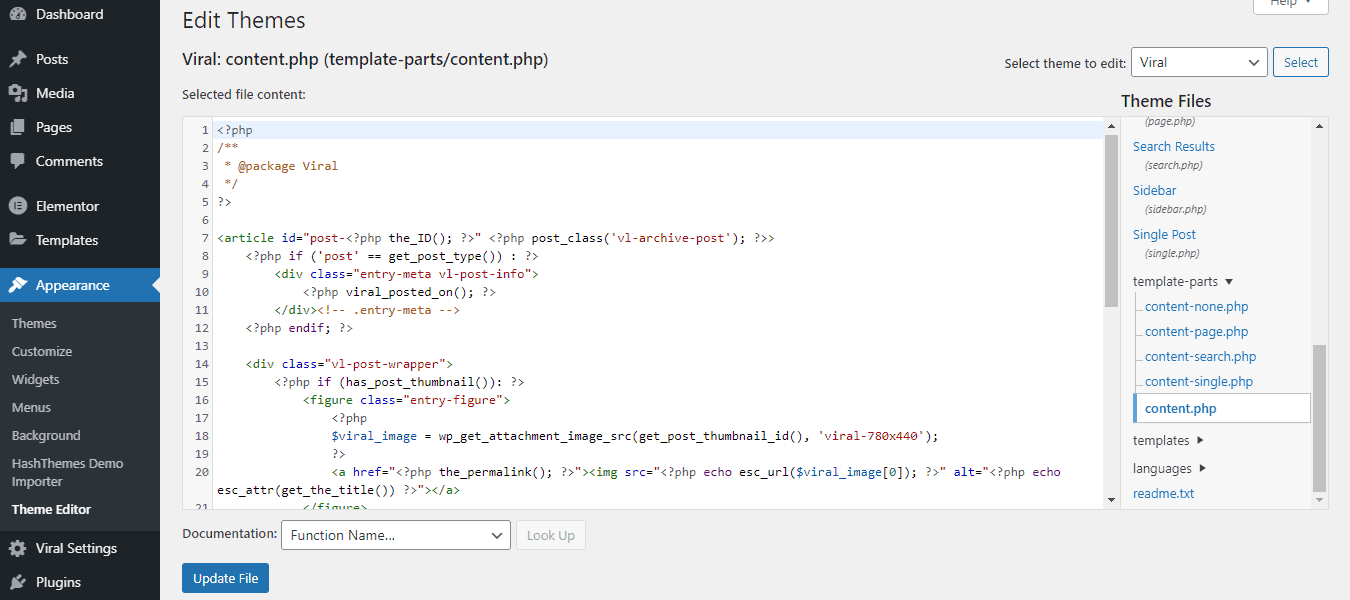Open Templates menu item
This screenshot has height=600, width=1350.
80,240
